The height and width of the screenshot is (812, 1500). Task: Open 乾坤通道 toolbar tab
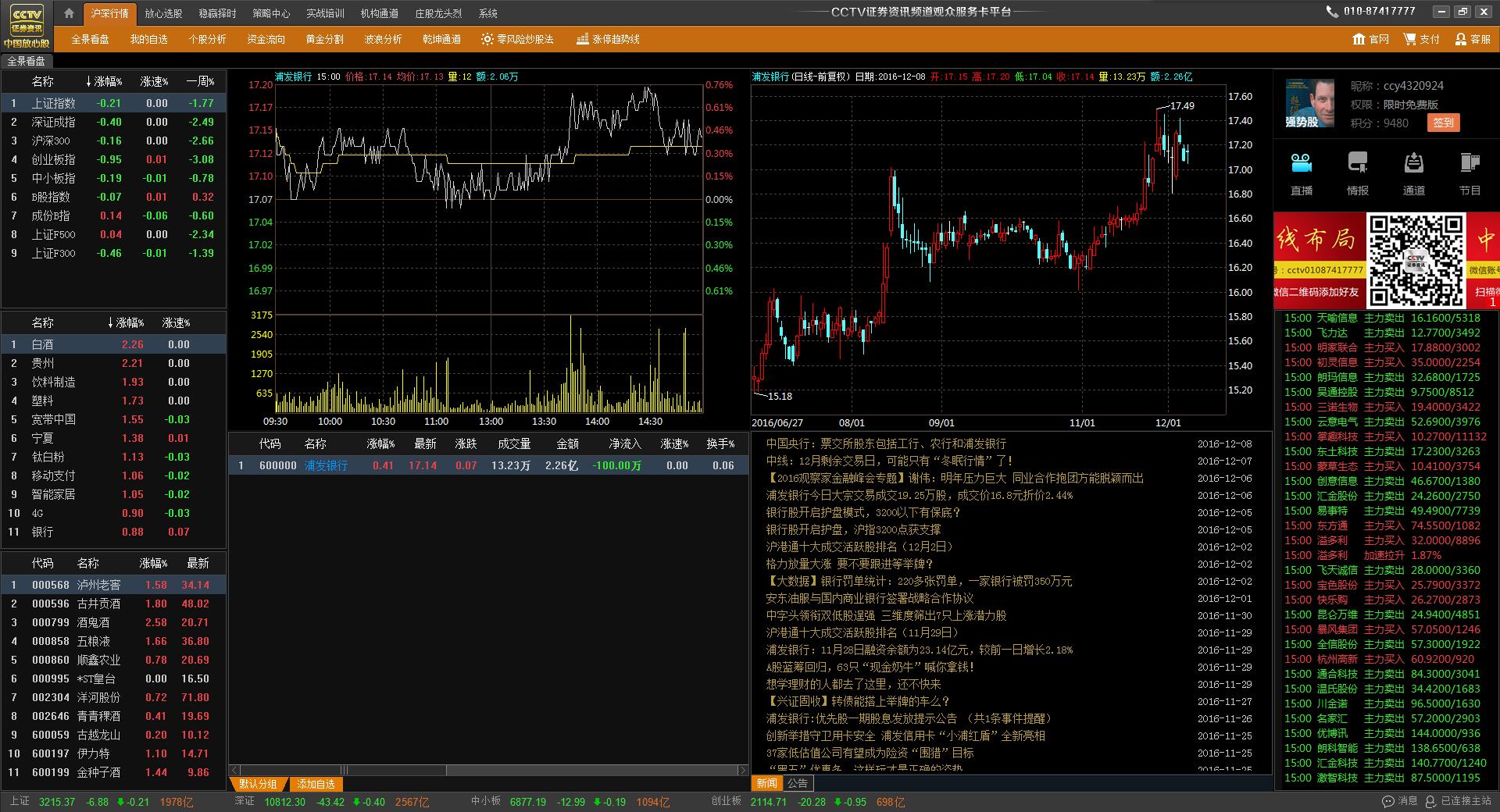441,39
